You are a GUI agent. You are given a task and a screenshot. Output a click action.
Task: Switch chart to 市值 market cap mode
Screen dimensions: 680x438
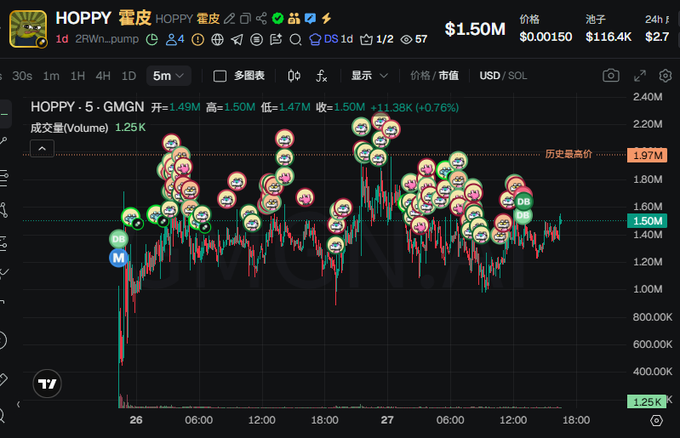pyautogui.click(x=448, y=75)
